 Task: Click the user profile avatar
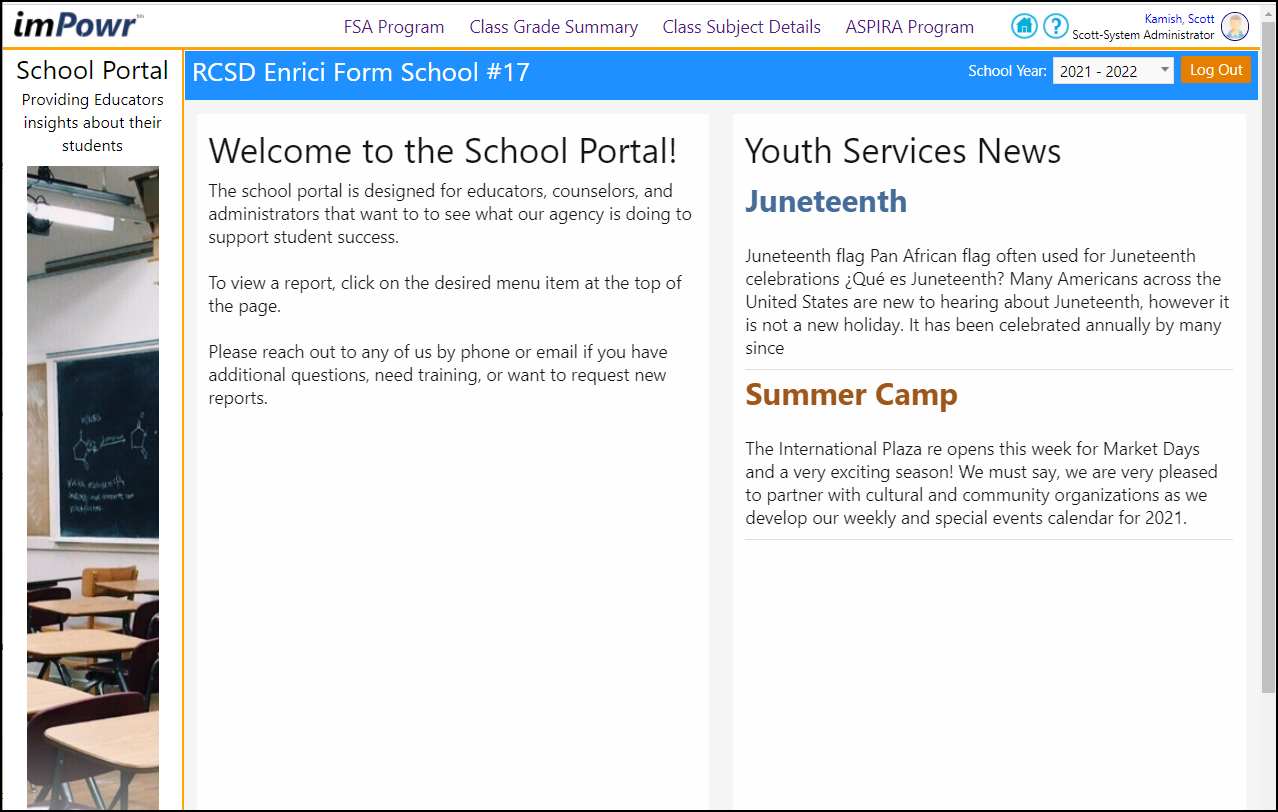(1235, 27)
